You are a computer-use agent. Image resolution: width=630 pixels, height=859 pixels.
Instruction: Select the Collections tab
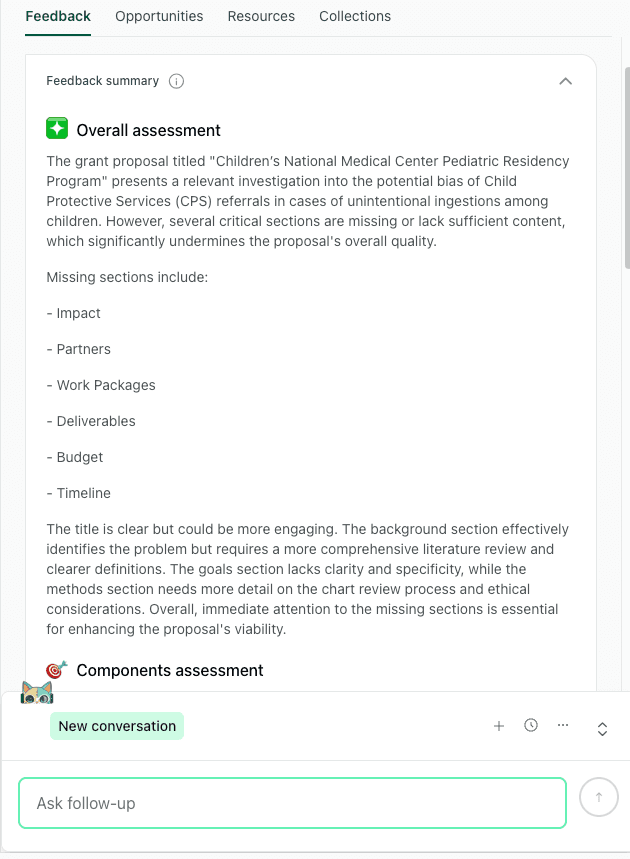355,16
